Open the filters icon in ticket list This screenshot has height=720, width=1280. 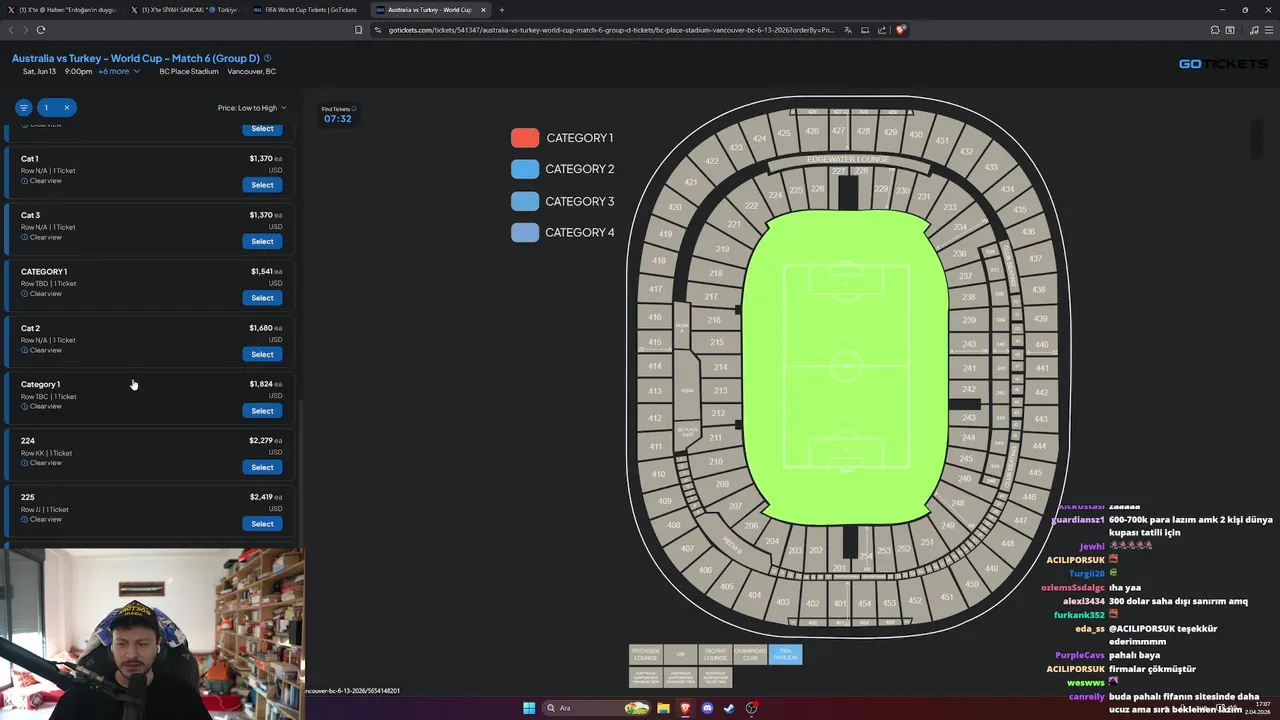click(x=24, y=107)
